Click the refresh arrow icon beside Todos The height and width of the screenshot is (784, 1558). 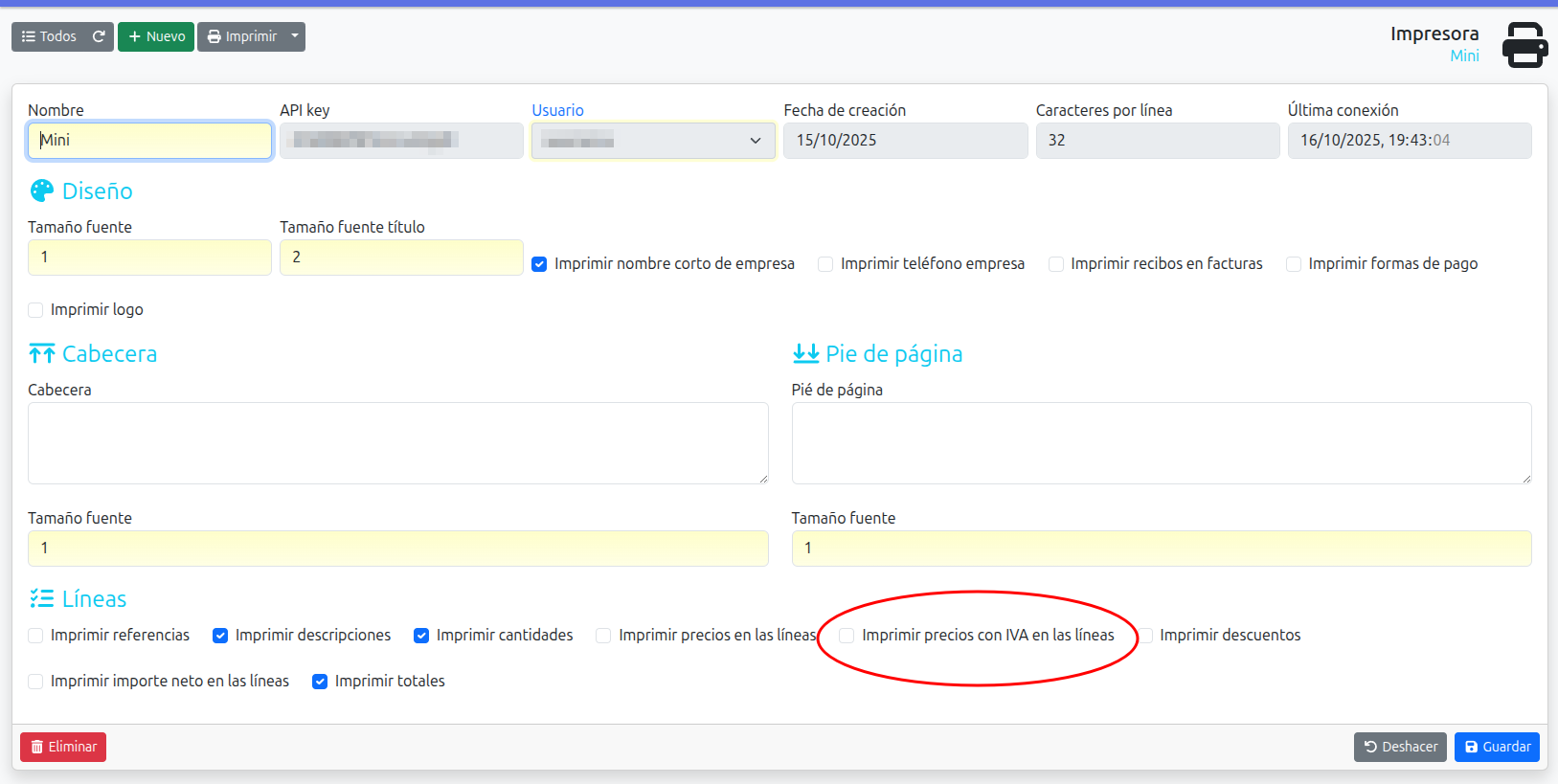(x=99, y=36)
